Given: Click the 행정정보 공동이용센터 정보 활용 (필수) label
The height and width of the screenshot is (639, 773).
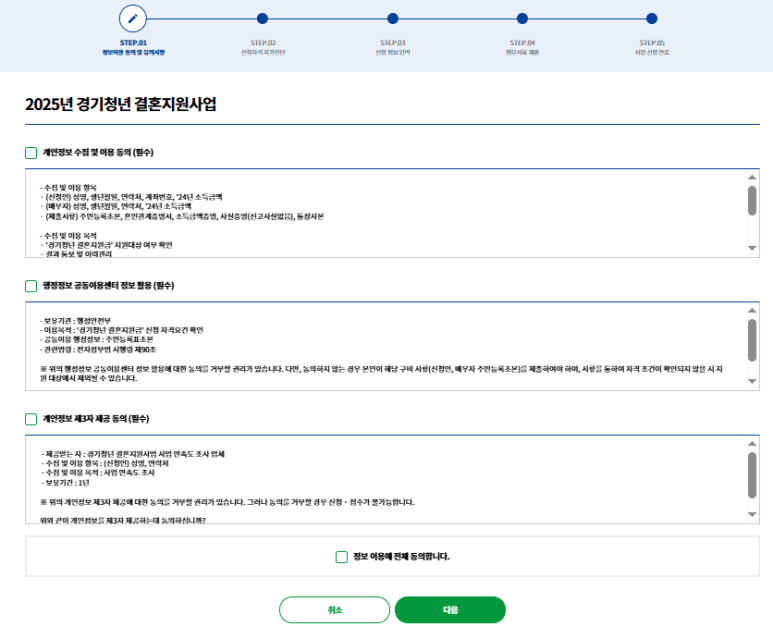Looking at the screenshot, I should [108, 286].
